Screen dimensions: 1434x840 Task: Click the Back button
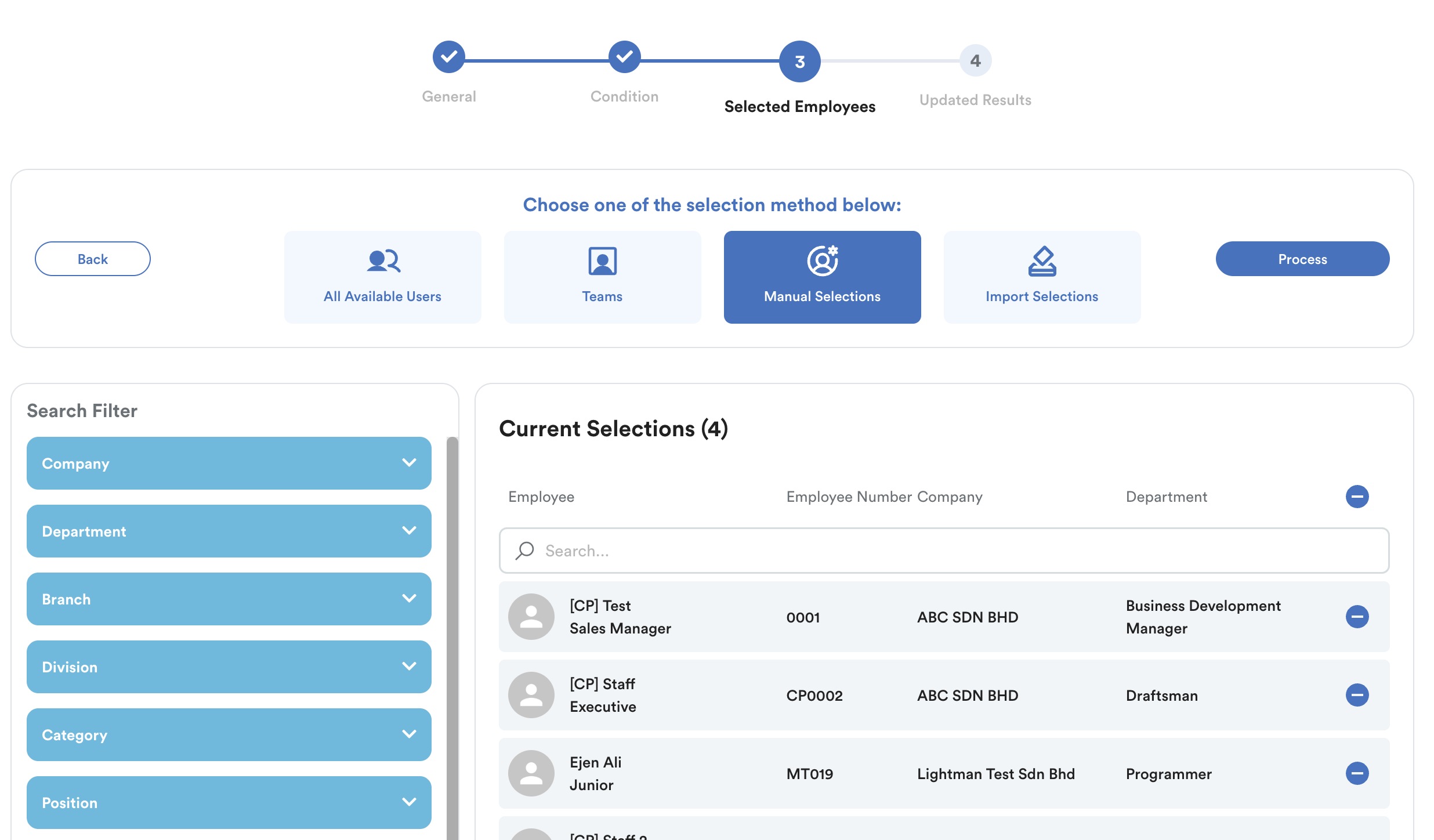[93, 259]
